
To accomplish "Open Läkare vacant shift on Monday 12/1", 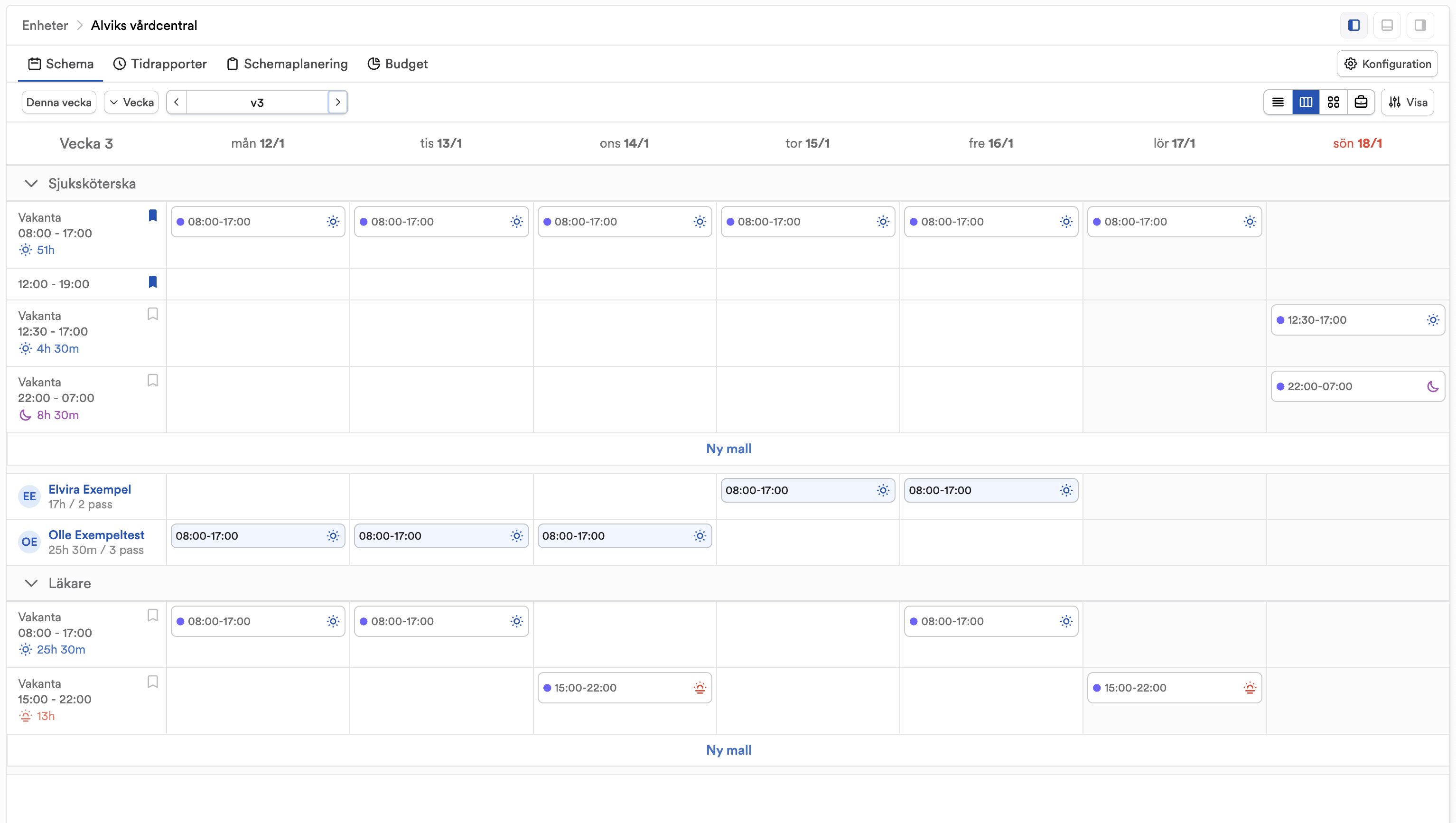I will pos(258,621).
